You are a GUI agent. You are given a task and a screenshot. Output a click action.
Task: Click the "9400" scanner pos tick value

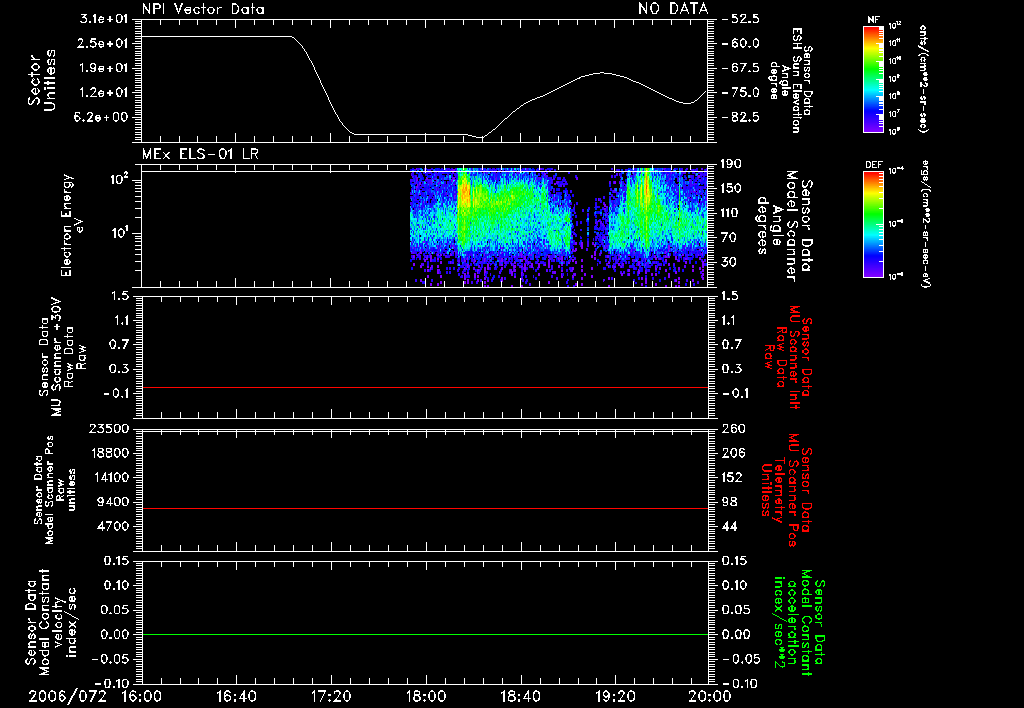pyautogui.click(x=113, y=502)
